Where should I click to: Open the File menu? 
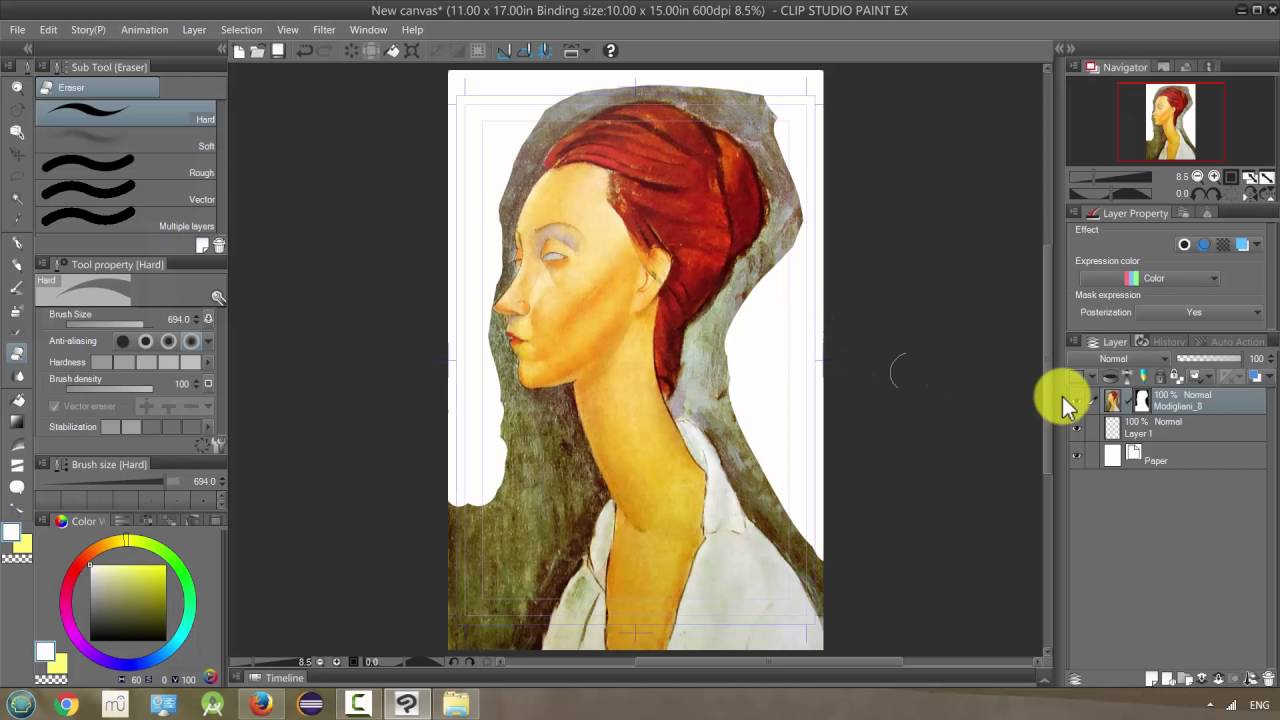(17, 30)
